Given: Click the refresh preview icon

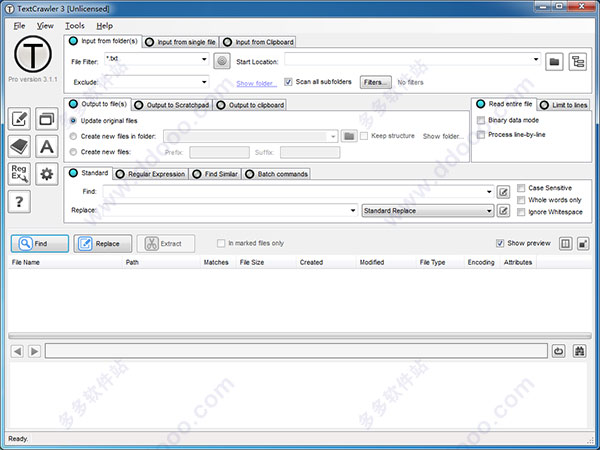Looking at the screenshot, I should 558,351.
